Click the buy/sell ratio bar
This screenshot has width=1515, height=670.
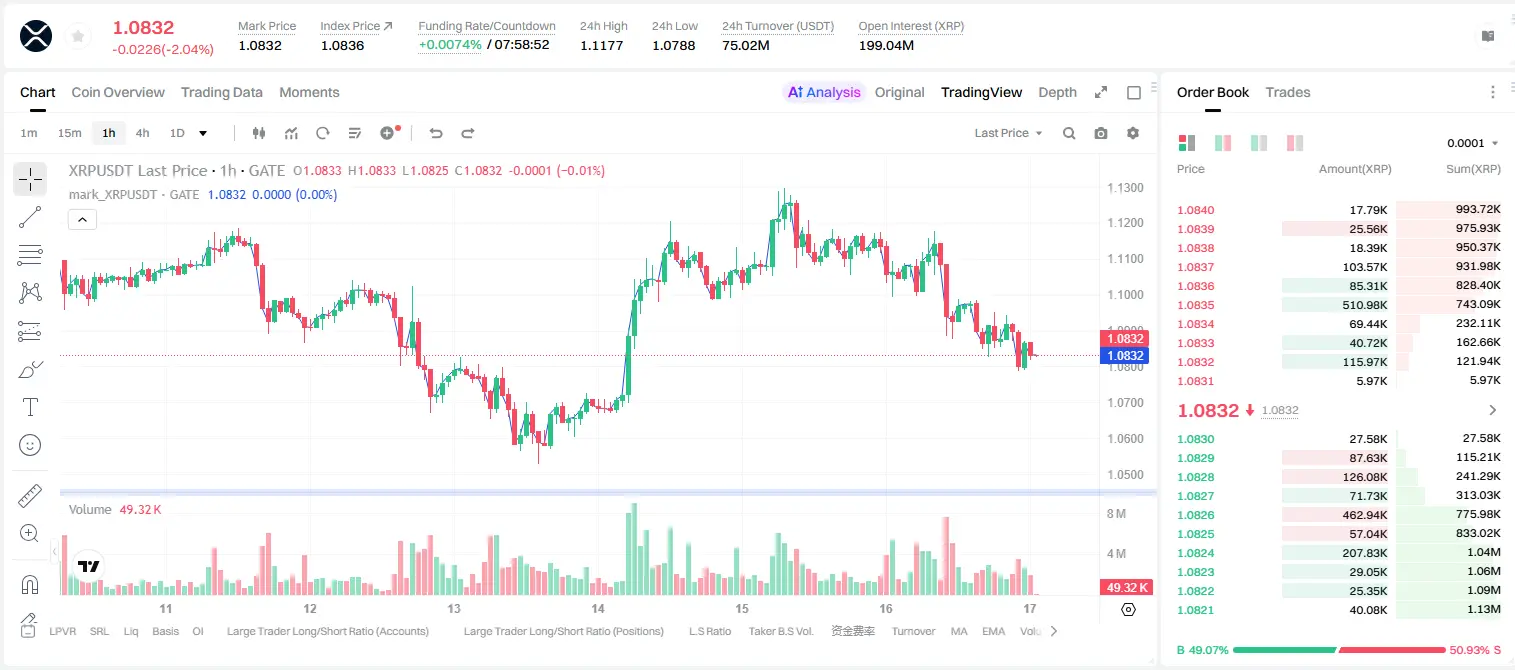(x=1339, y=650)
